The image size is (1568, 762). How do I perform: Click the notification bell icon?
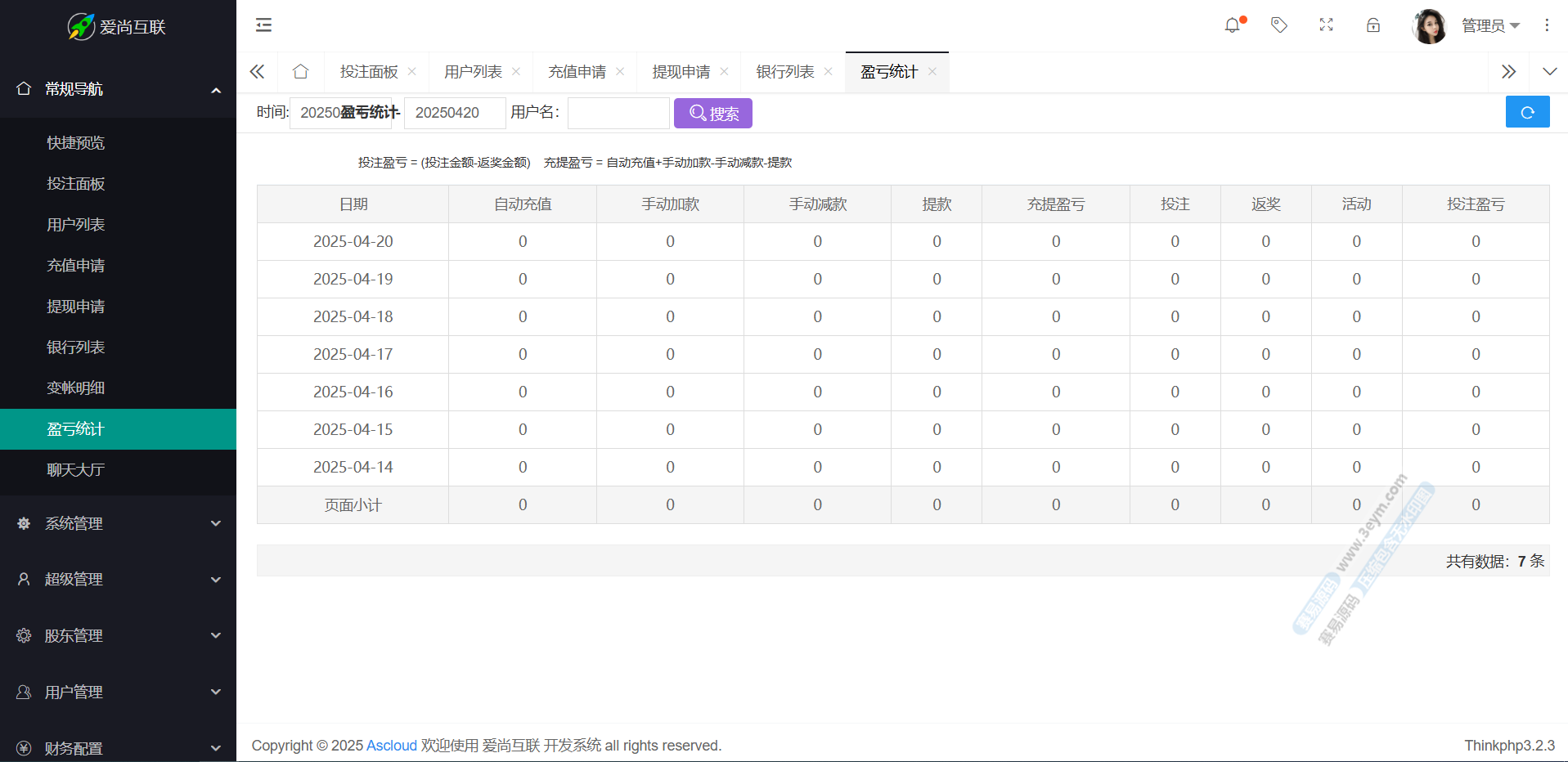click(1233, 25)
